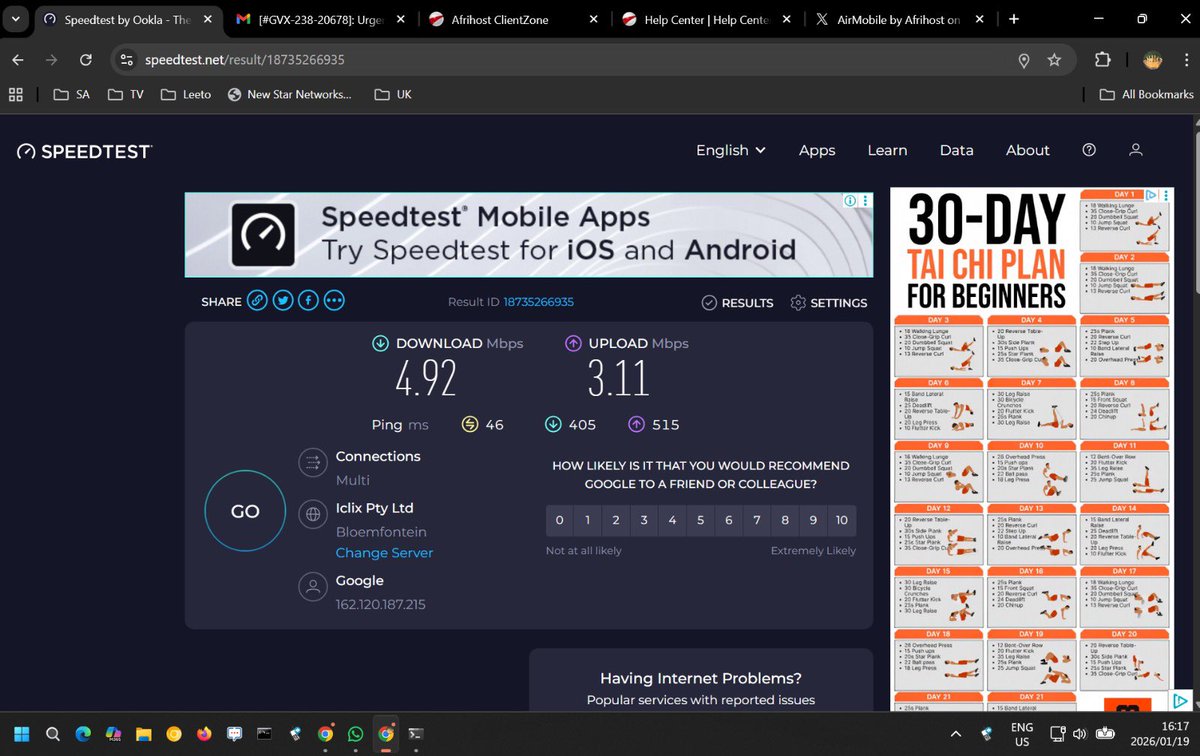Rate recommendation score 7

point(757,520)
